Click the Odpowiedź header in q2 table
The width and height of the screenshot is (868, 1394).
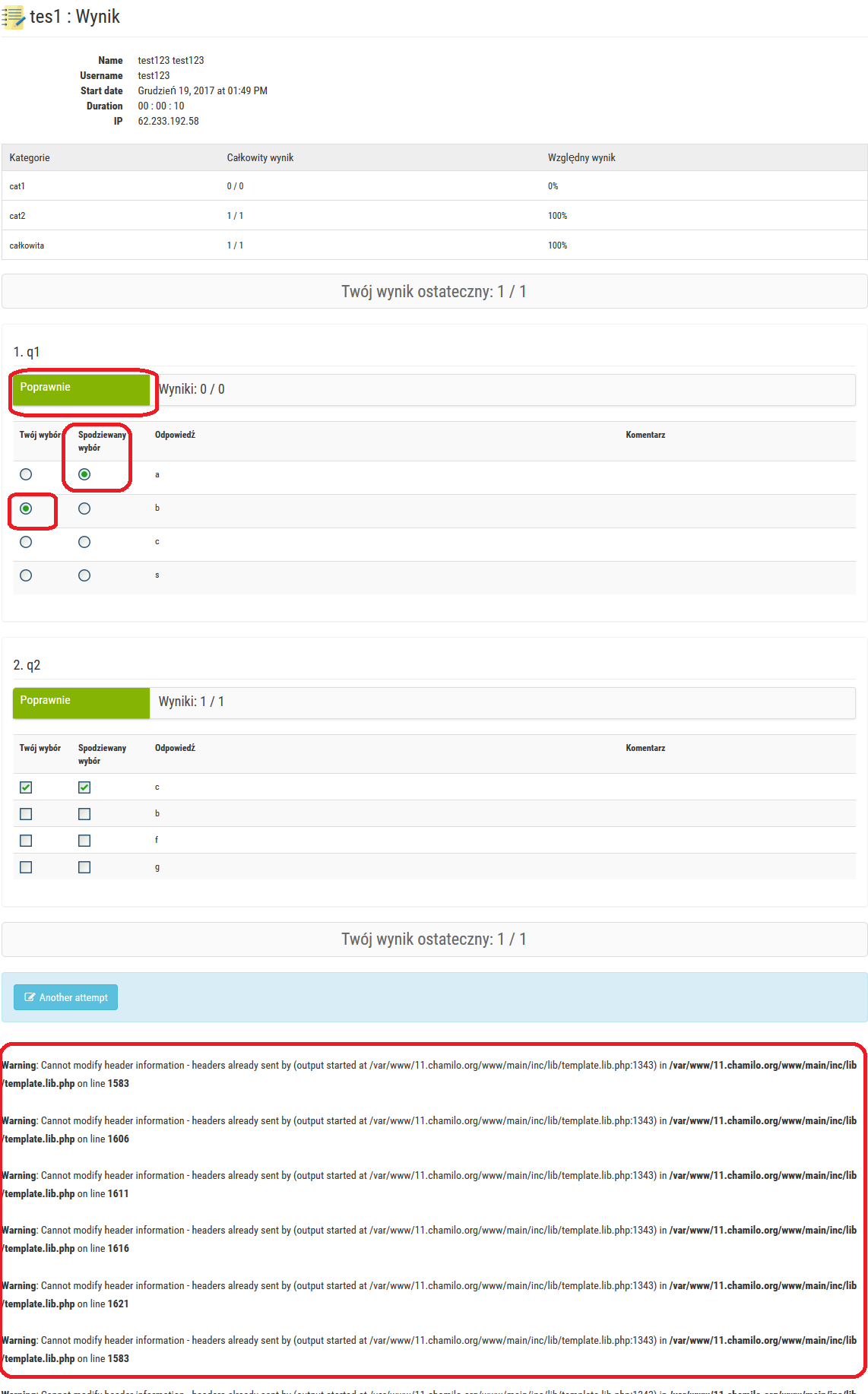pyautogui.click(x=175, y=748)
